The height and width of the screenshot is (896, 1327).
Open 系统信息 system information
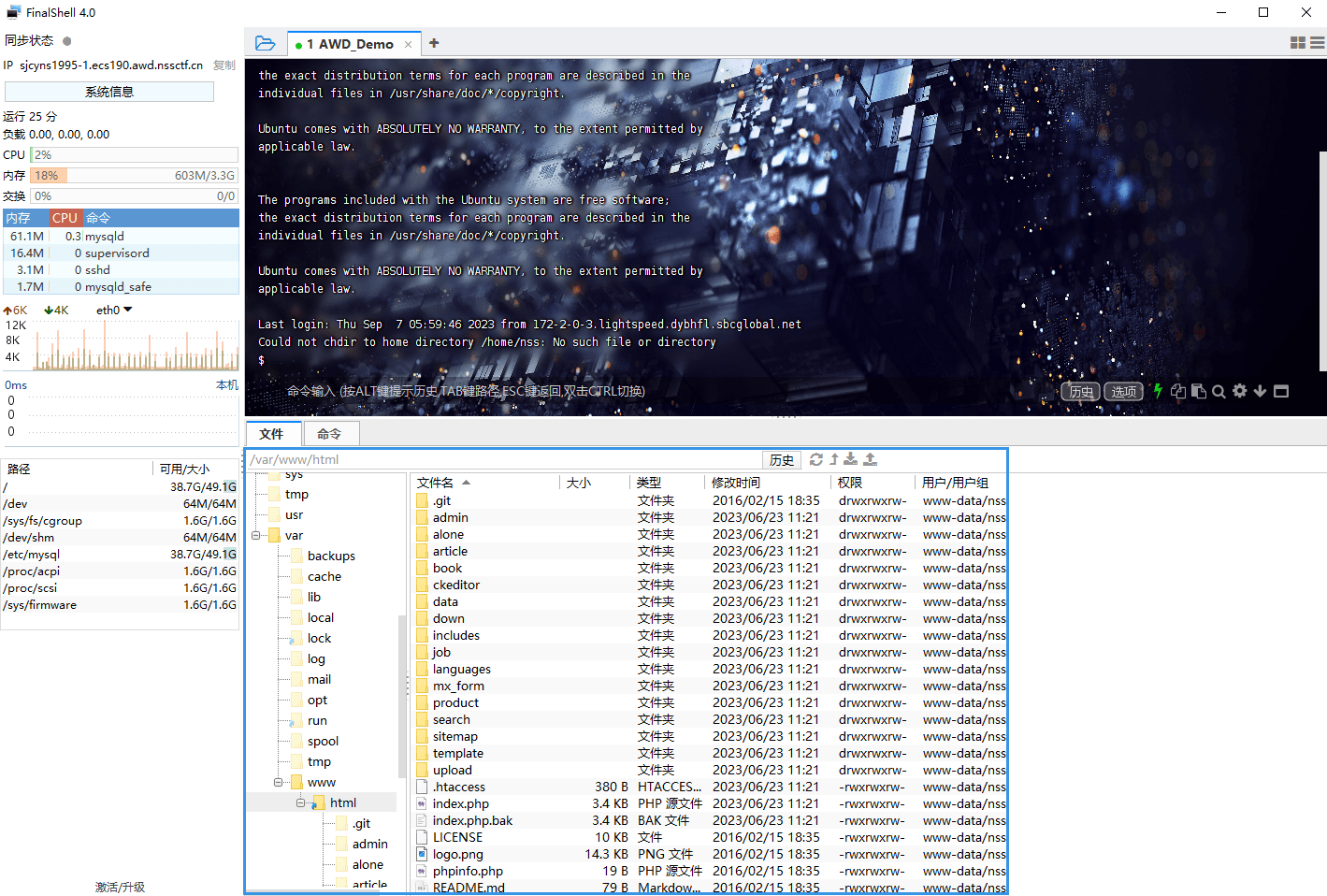[109, 92]
